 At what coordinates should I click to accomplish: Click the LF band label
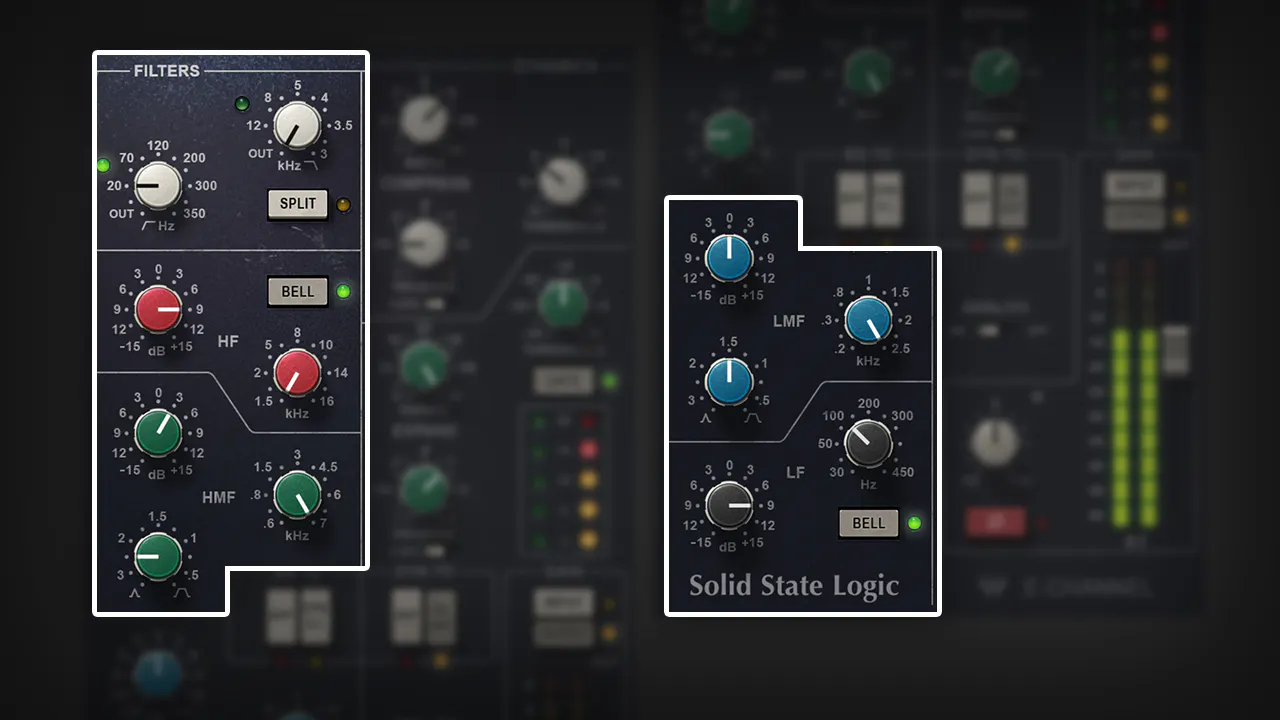tap(796, 472)
